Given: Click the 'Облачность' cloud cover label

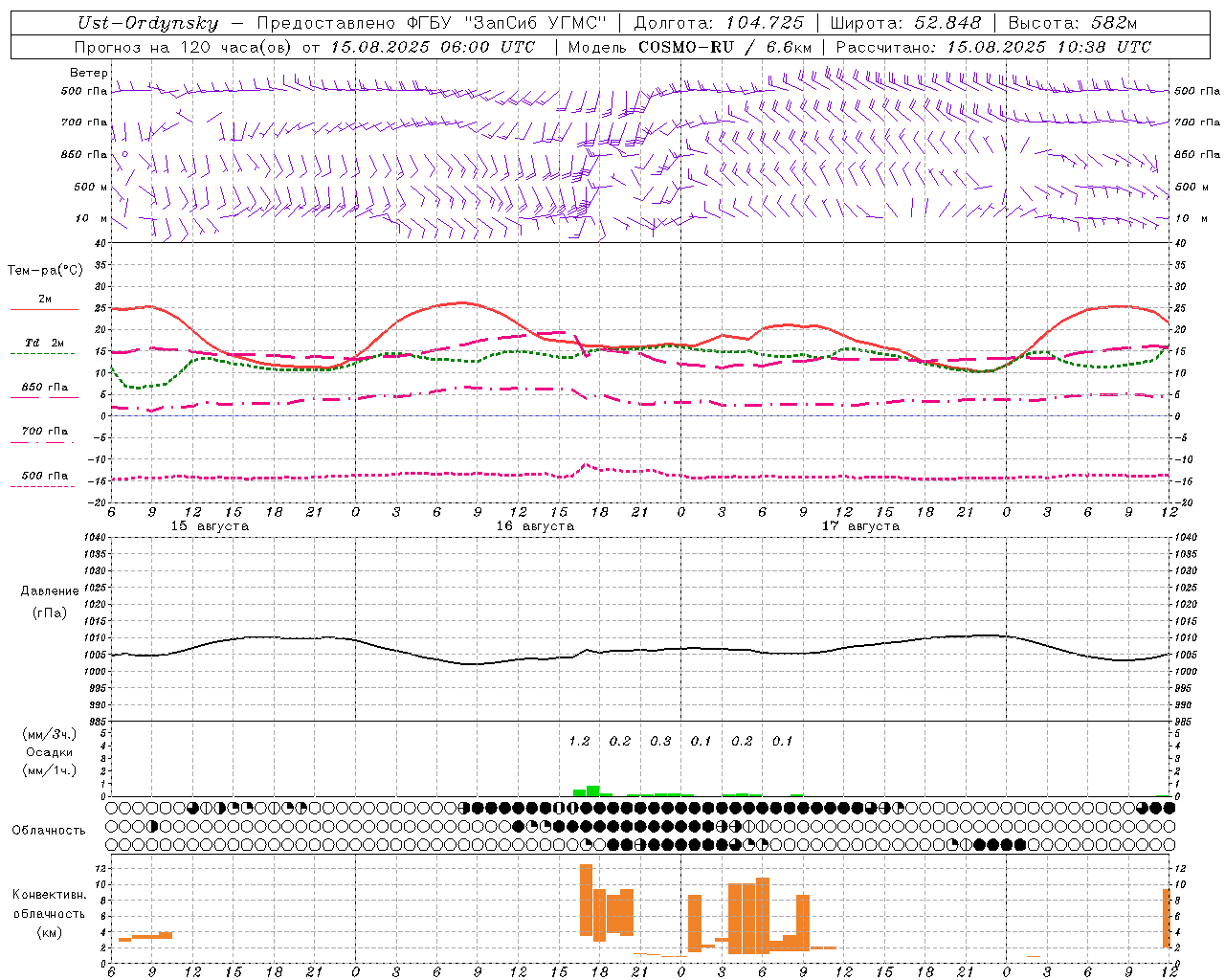Looking at the screenshot, I should click(x=49, y=831).
